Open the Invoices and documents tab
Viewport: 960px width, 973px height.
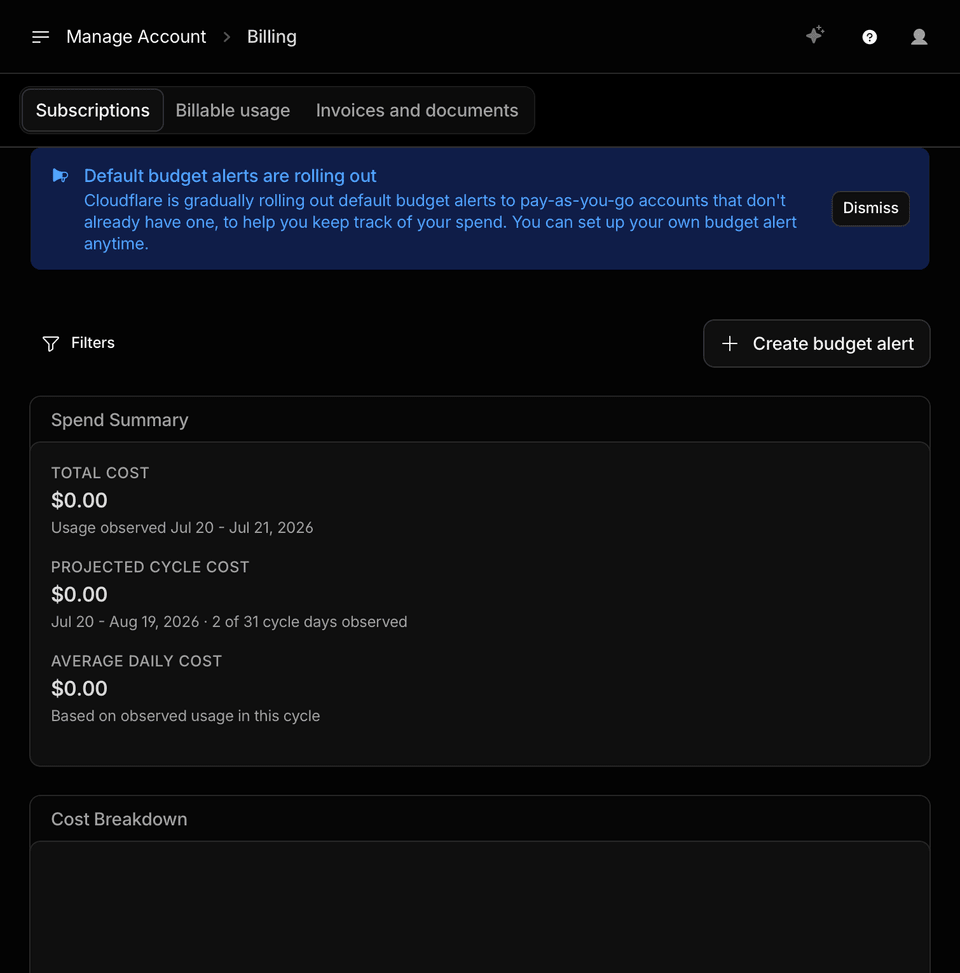tap(417, 110)
